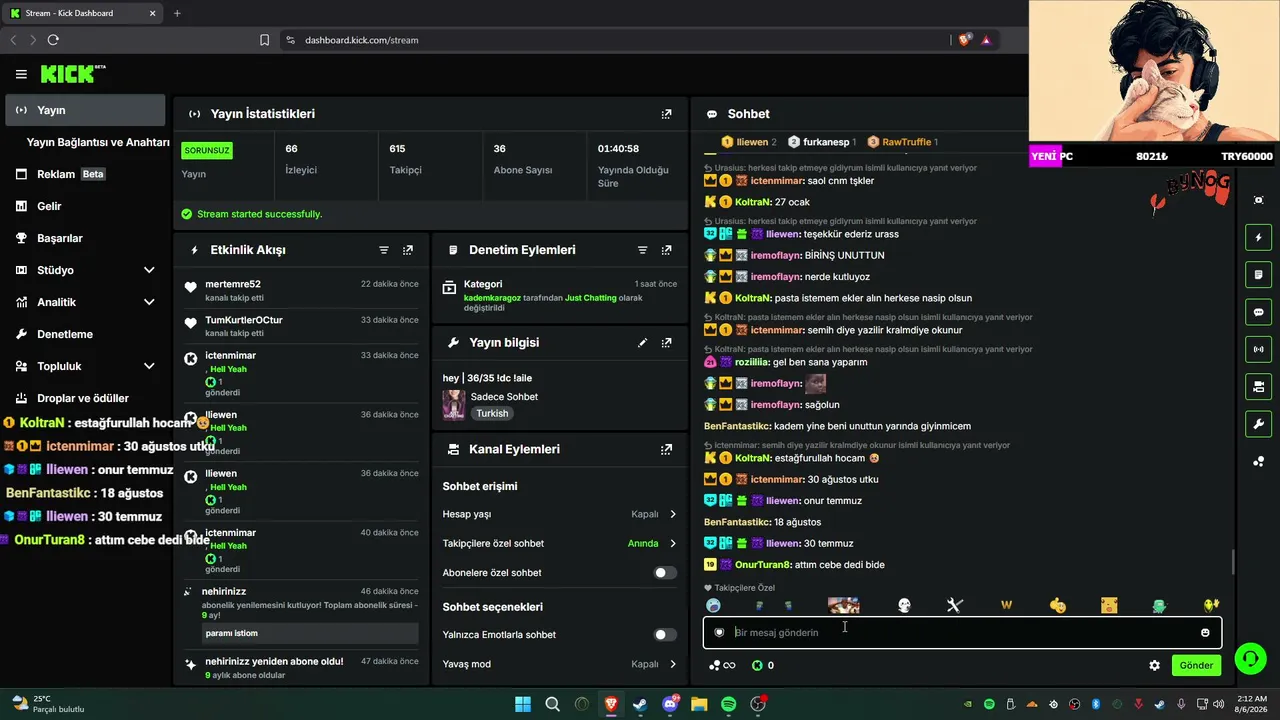This screenshot has width=1280, height=720.
Task: Toggle Abonelere özel sohbet switch
Action: click(665, 573)
